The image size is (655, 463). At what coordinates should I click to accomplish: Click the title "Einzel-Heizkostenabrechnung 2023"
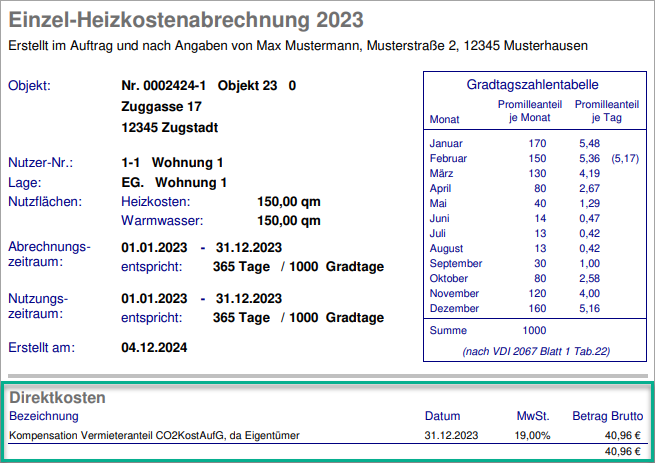click(186, 20)
